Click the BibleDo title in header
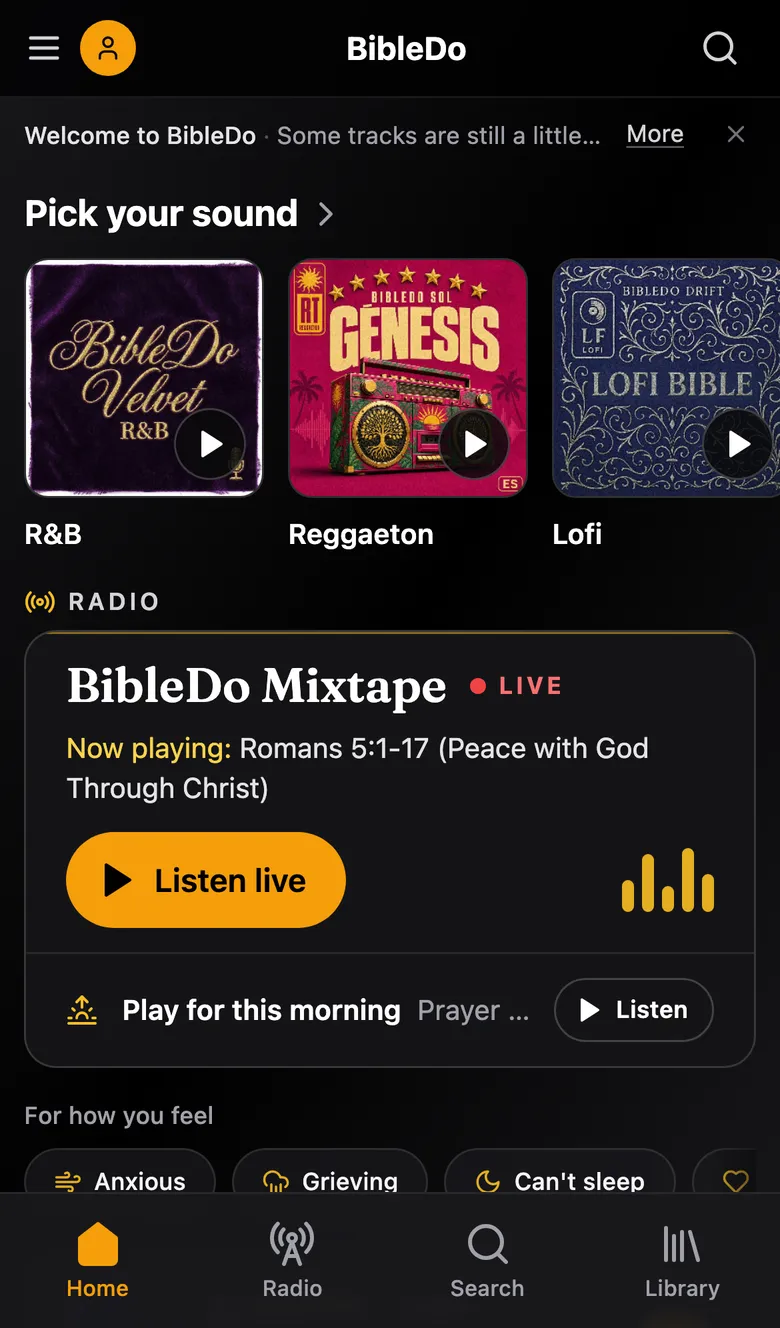 pyautogui.click(x=406, y=49)
